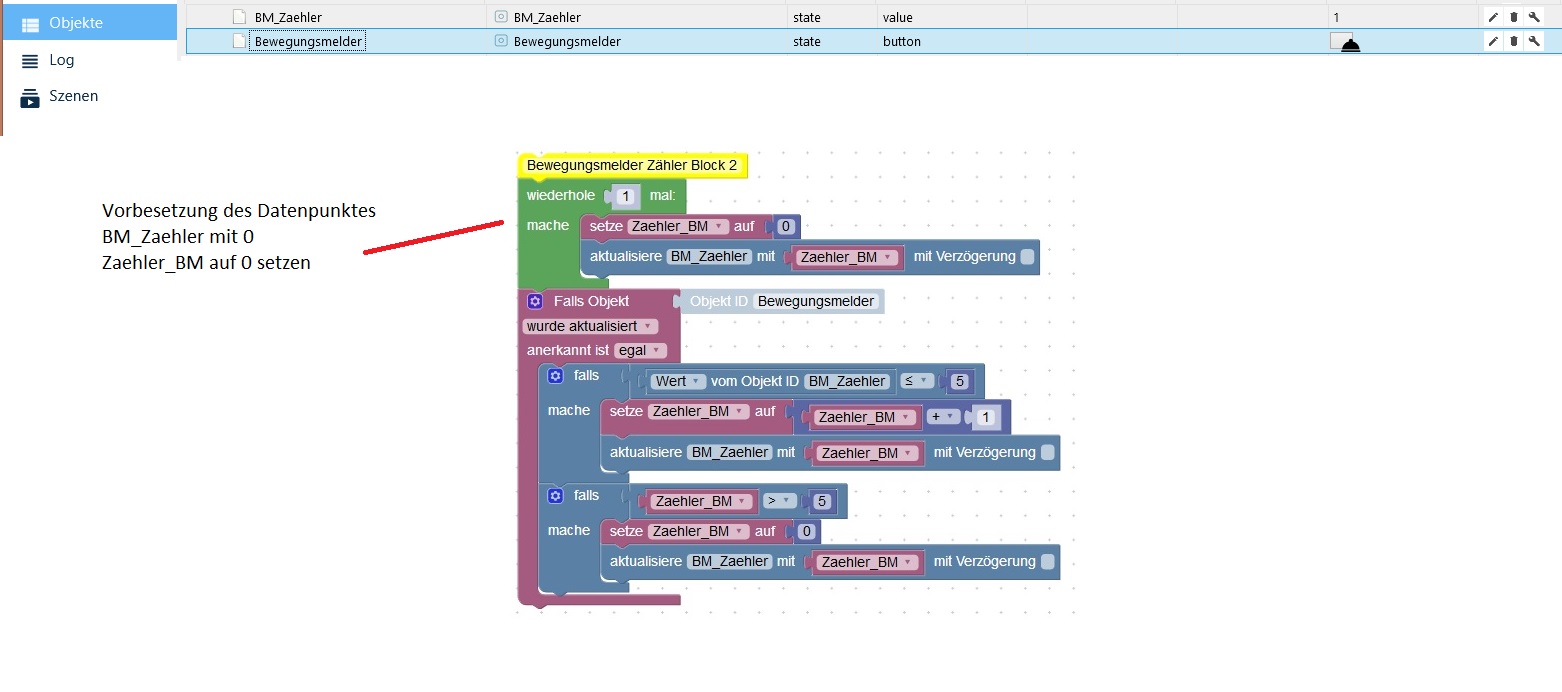
Task: Open the + arithmetic operator dropdown
Action: click(x=943, y=417)
